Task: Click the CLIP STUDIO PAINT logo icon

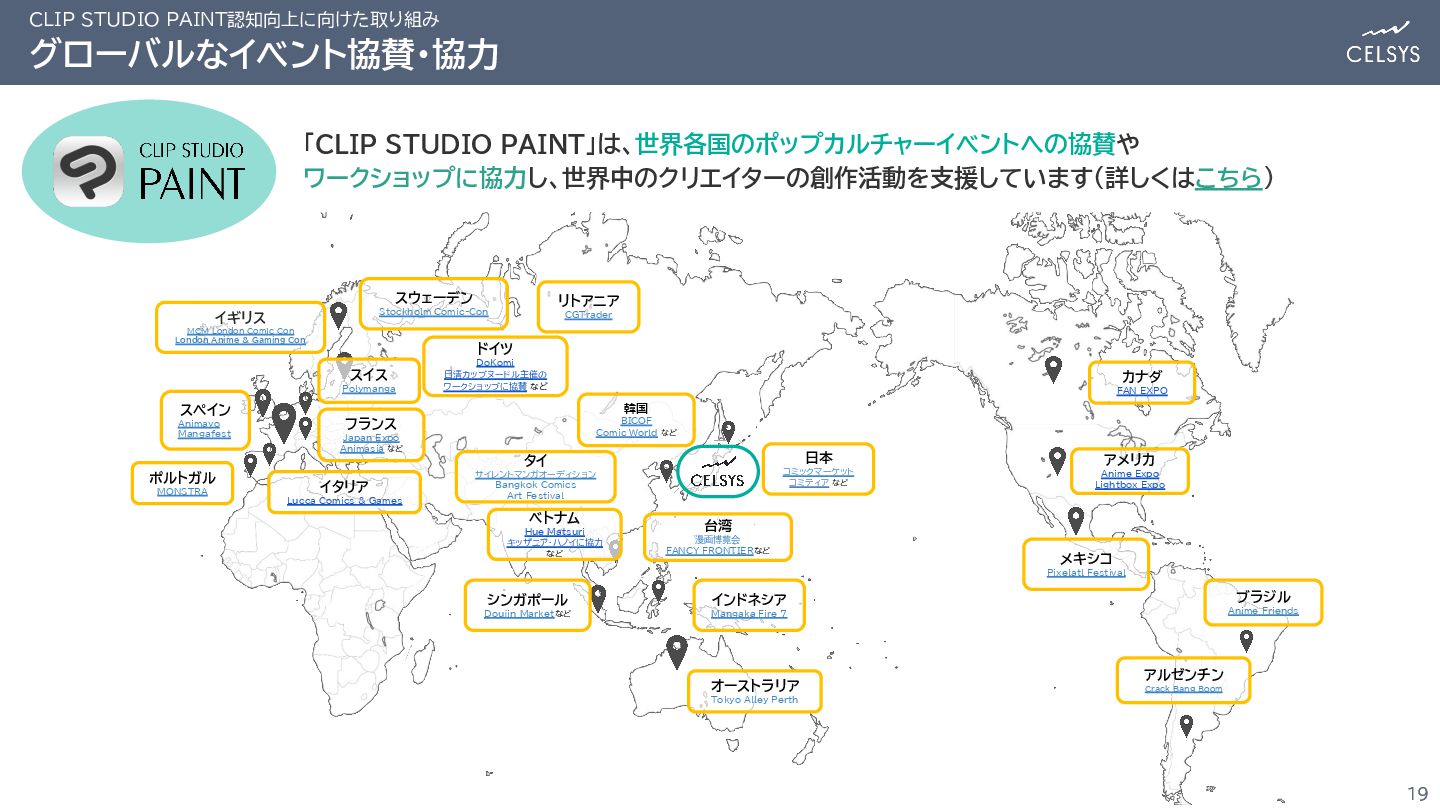Action: click(88, 171)
